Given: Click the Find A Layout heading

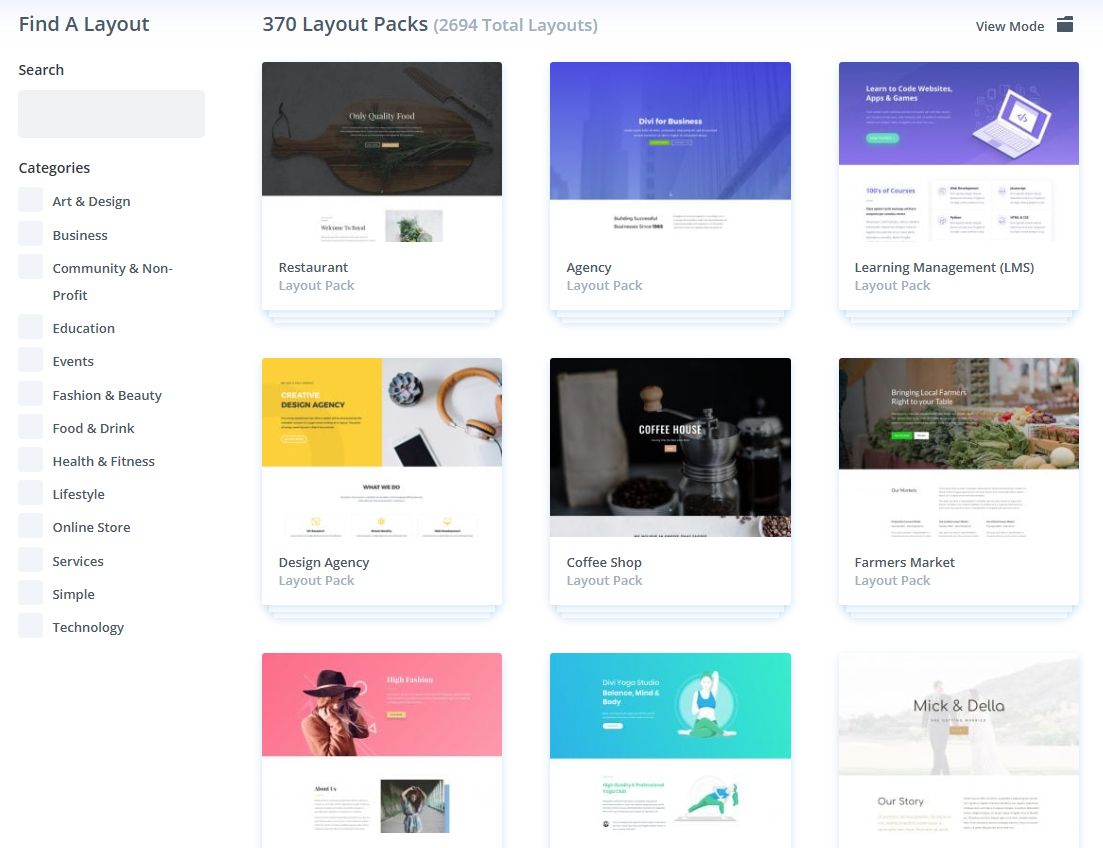Looking at the screenshot, I should click(x=84, y=25).
